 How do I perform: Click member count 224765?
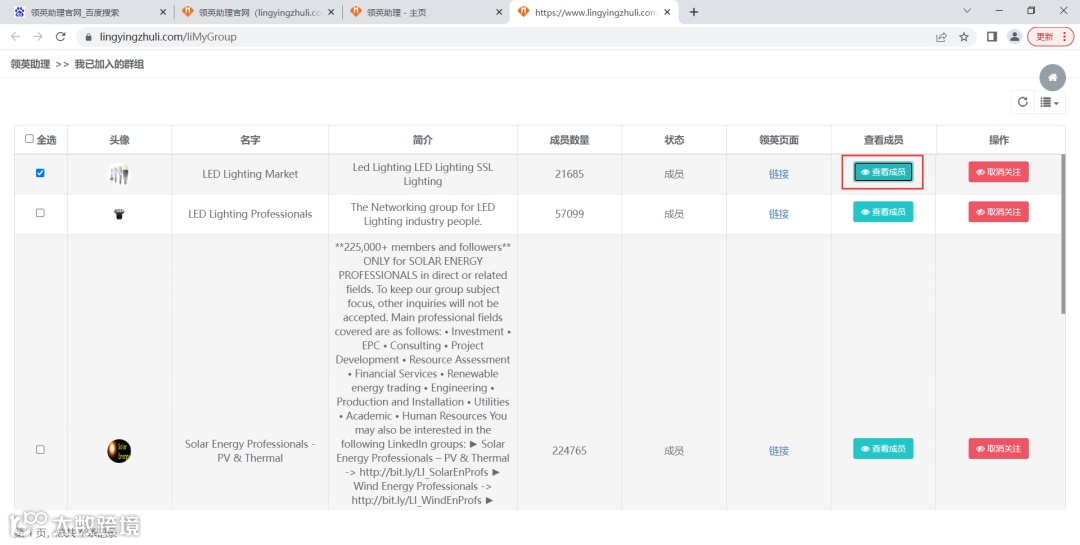pyautogui.click(x=569, y=451)
